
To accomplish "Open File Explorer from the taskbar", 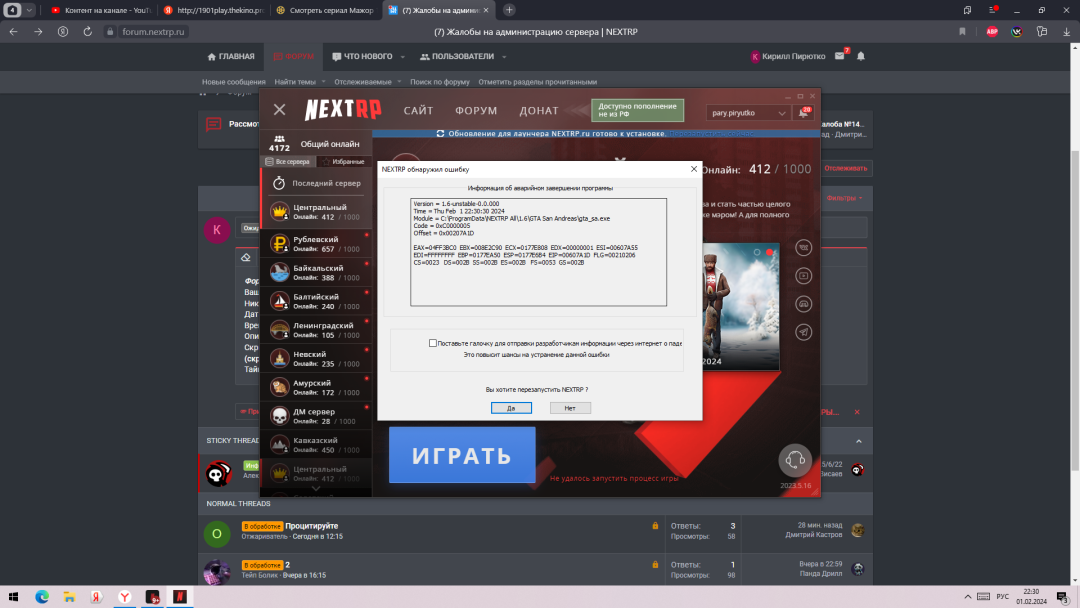I will pos(70,597).
